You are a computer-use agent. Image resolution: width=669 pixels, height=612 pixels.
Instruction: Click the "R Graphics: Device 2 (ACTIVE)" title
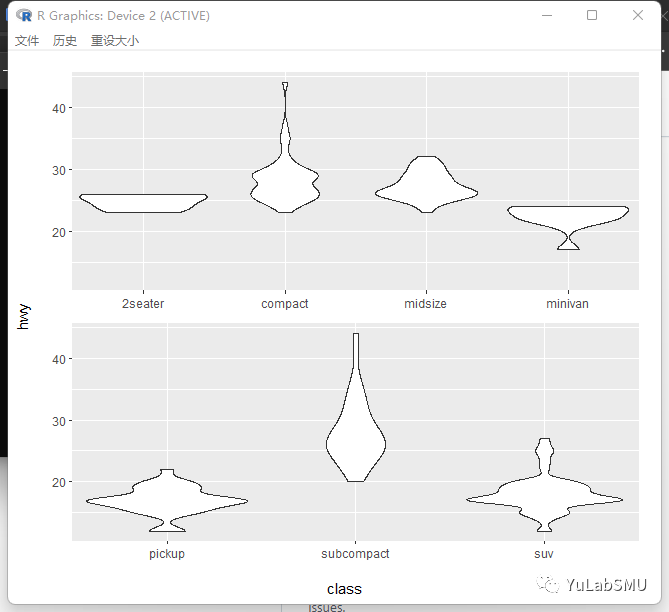point(123,16)
